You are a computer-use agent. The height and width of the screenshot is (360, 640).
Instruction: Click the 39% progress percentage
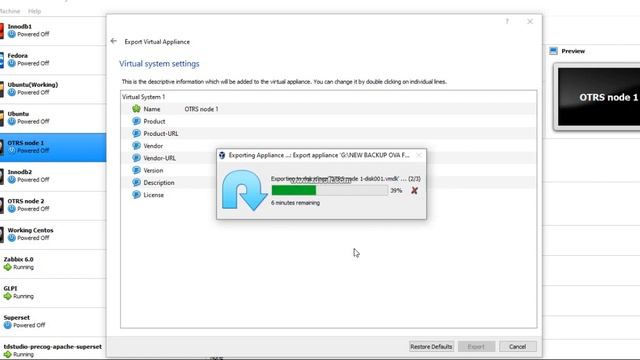tap(396, 191)
